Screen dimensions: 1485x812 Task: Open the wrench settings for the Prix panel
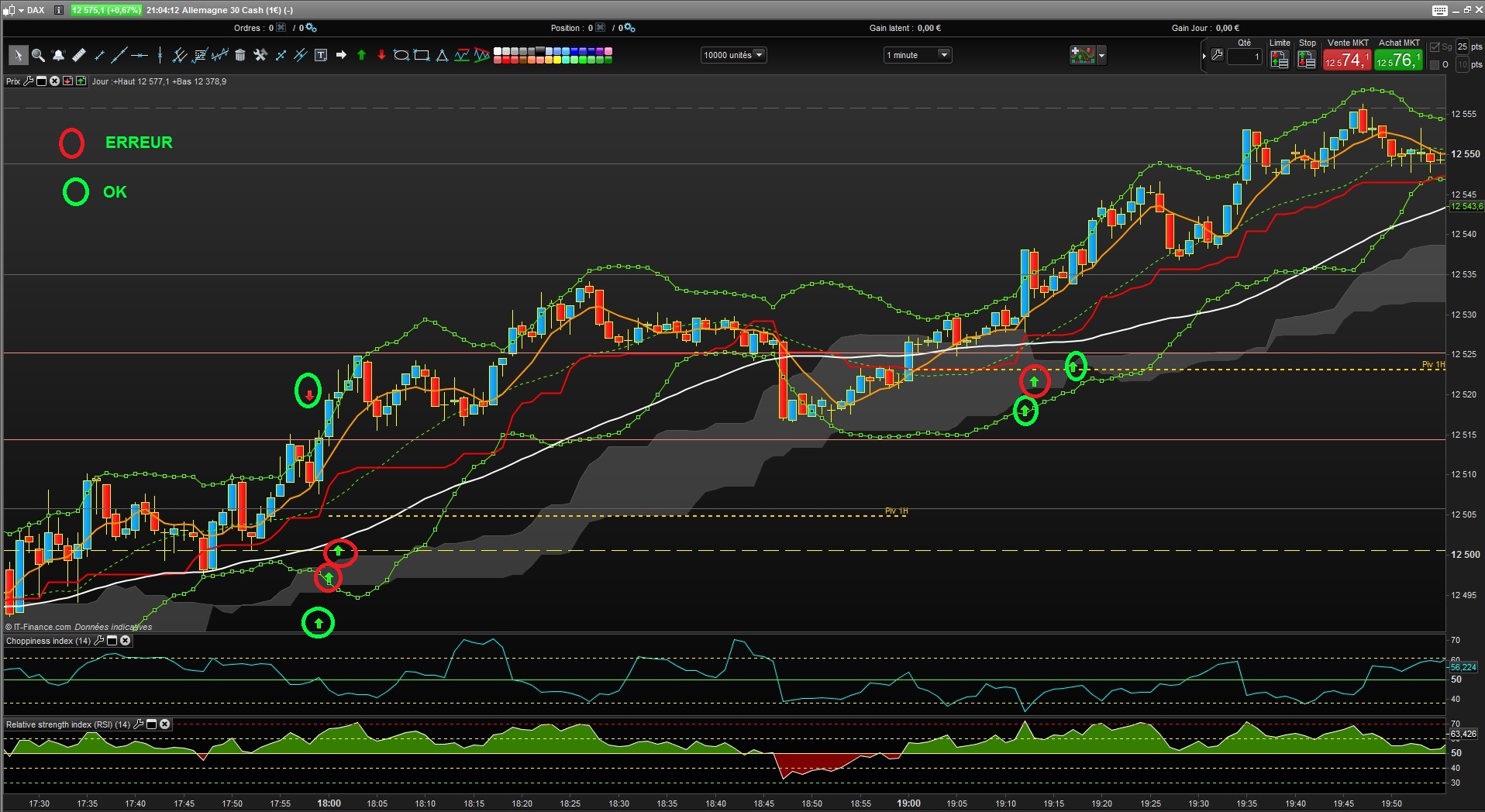coord(28,81)
